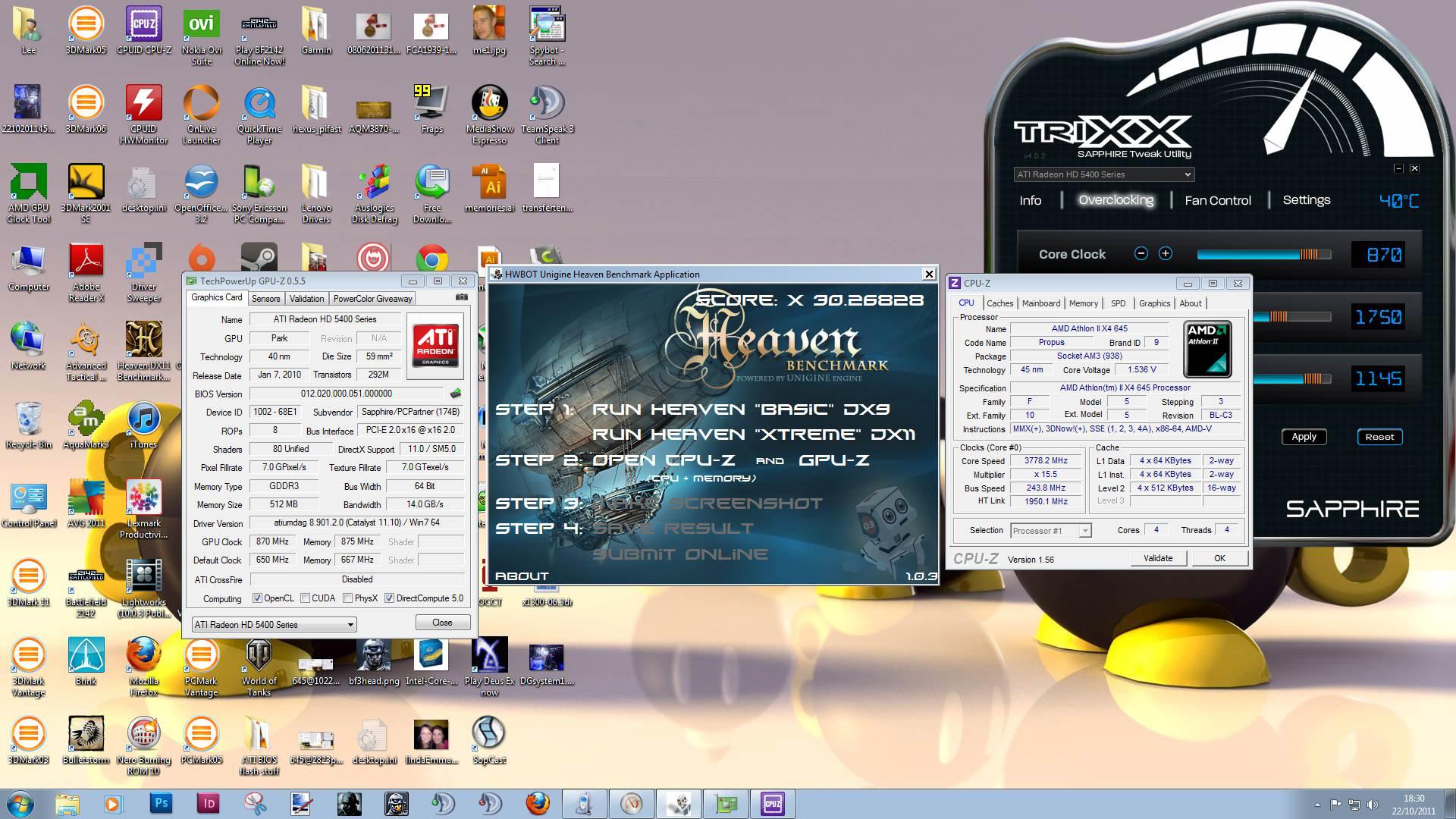
Task: Open the Auslogics Disk Defrag icon
Action: pos(374,193)
